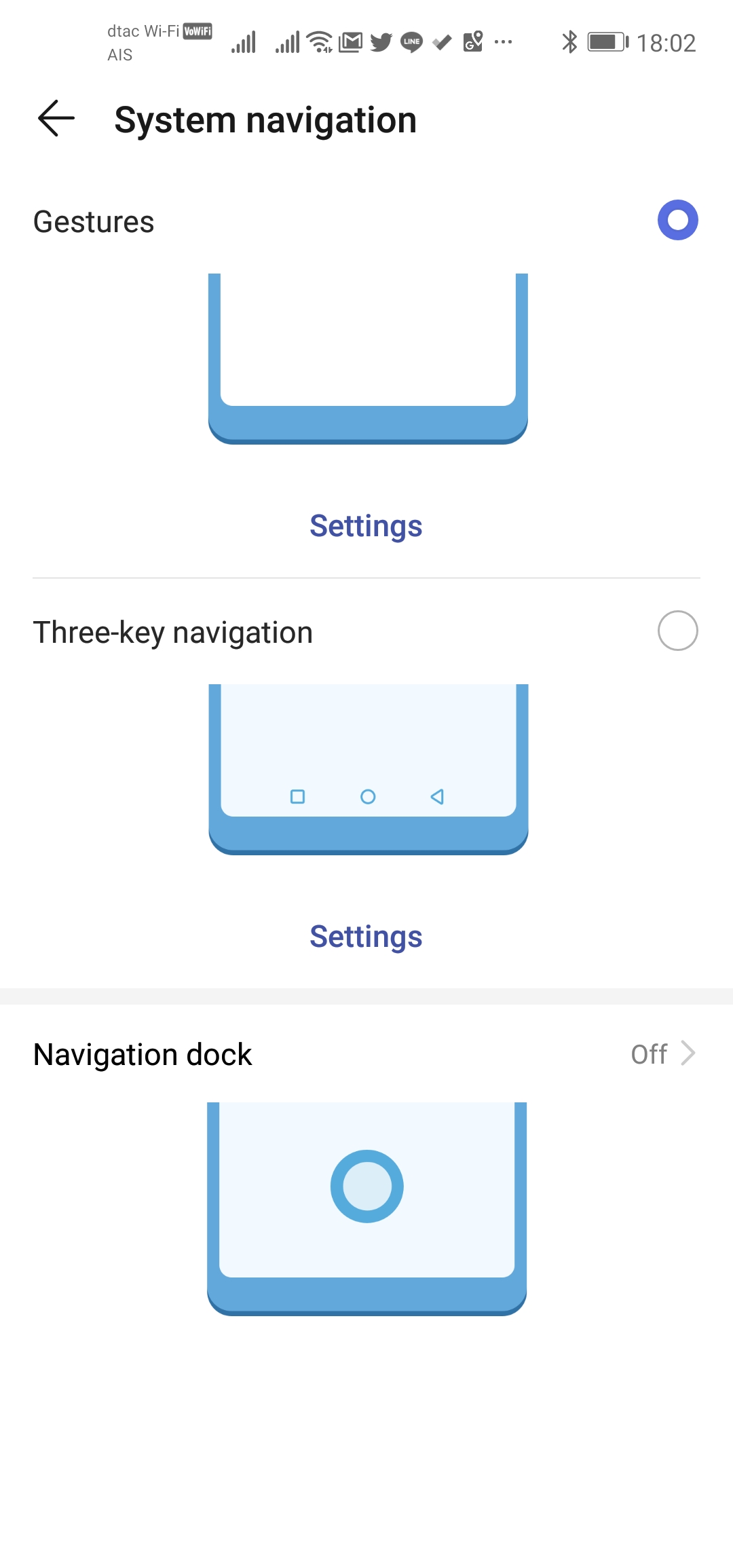733x1568 pixels.
Task: Tap the Maps location notification icon
Action: 473,42
